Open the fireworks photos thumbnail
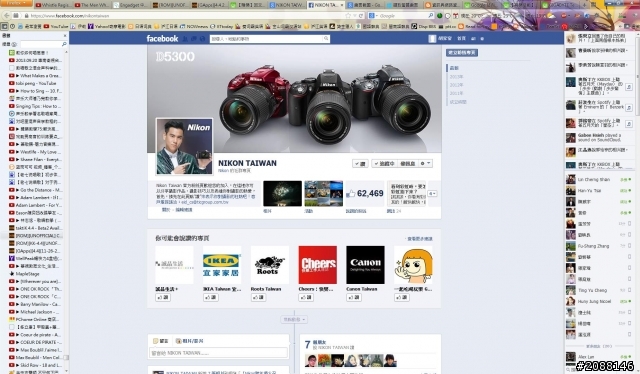The width and height of the screenshot is (640, 374). (x=282, y=194)
